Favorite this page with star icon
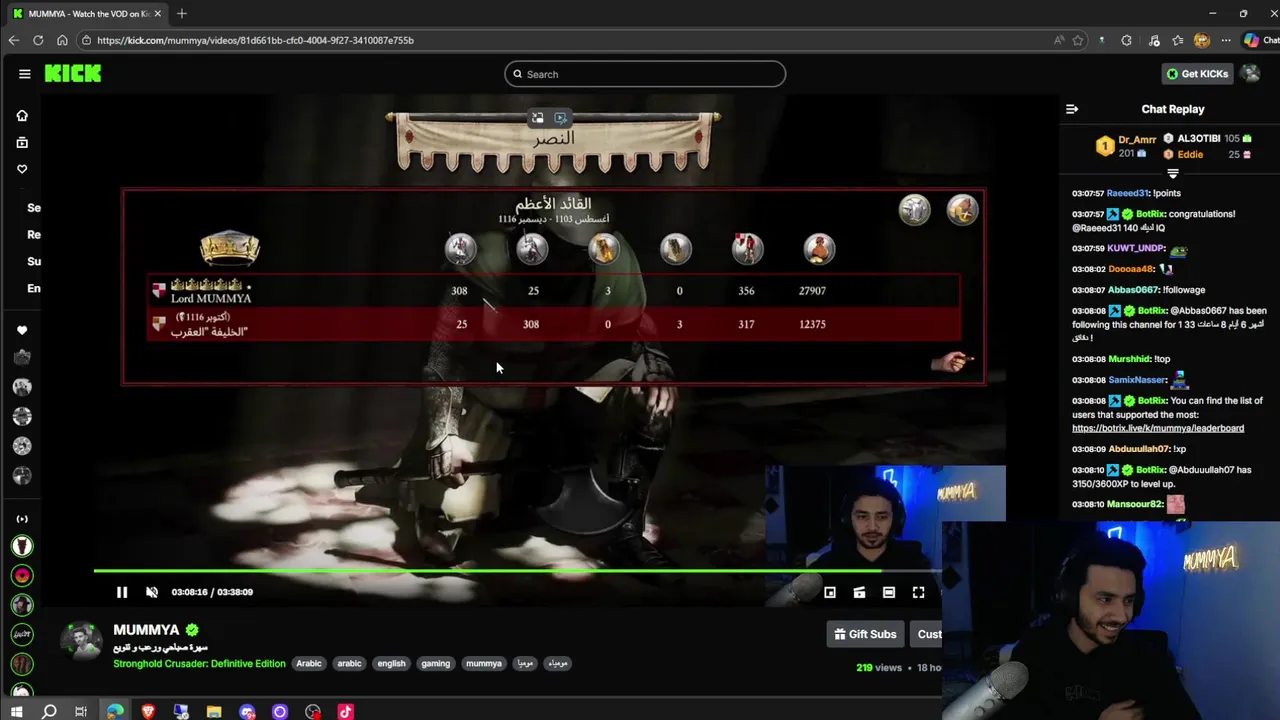Viewport: 1280px width, 720px height. click(1078, 40)
